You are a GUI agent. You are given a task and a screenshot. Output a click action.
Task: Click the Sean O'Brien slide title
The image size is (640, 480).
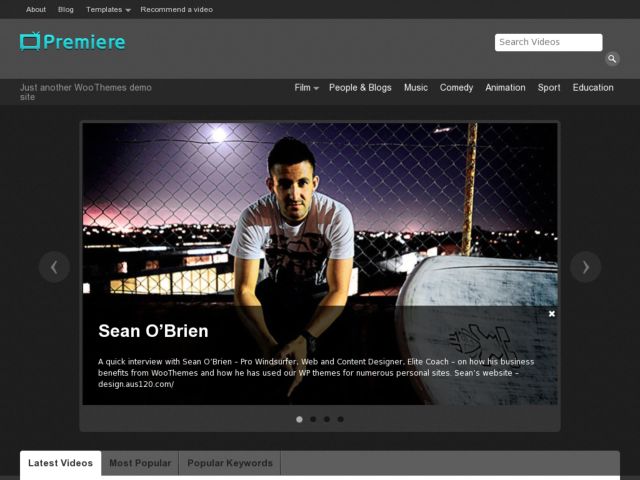pyautogui.click(x=153, y=331)
